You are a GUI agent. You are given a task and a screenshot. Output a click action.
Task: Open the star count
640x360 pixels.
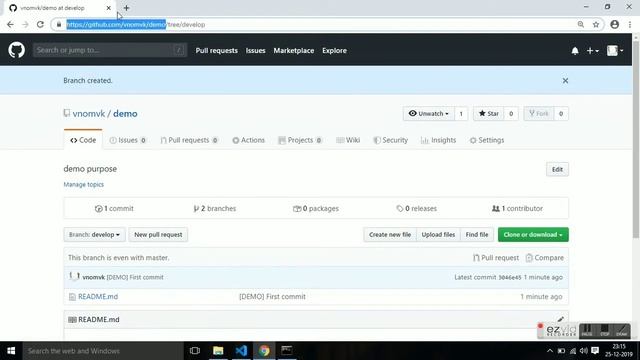(x=511, y=113)
